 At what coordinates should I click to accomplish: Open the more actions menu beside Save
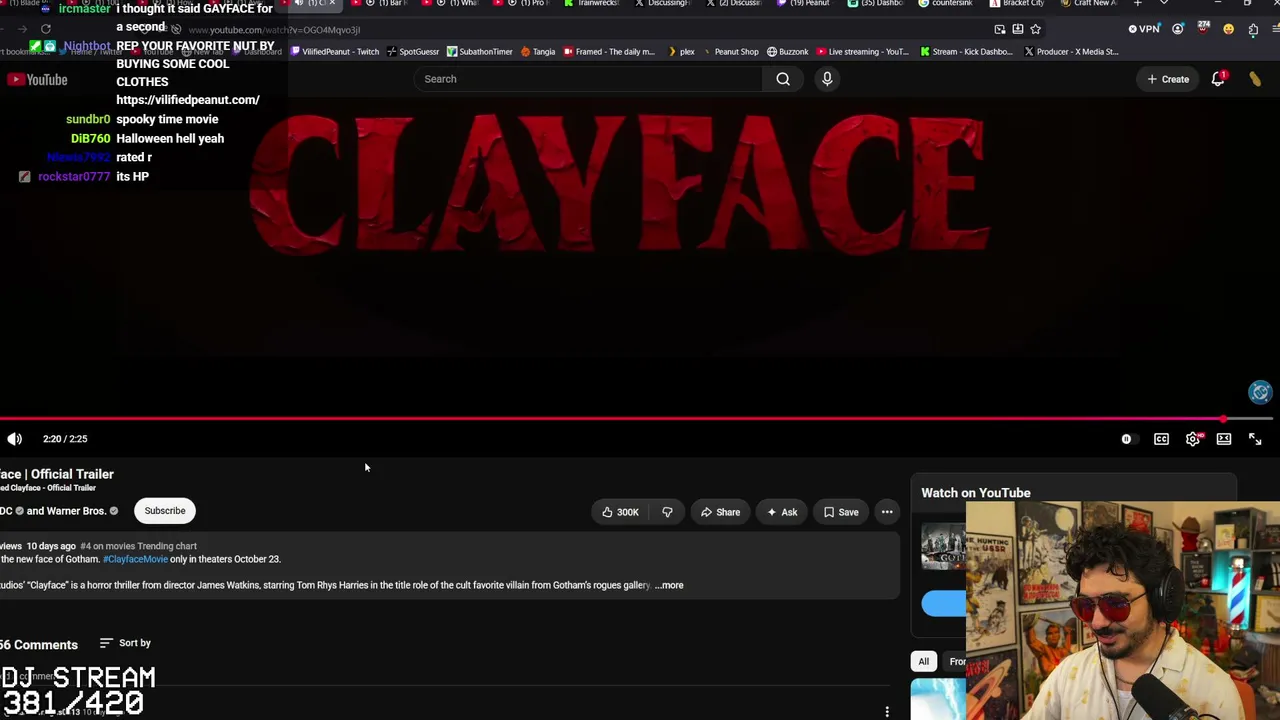coord(887,512)
